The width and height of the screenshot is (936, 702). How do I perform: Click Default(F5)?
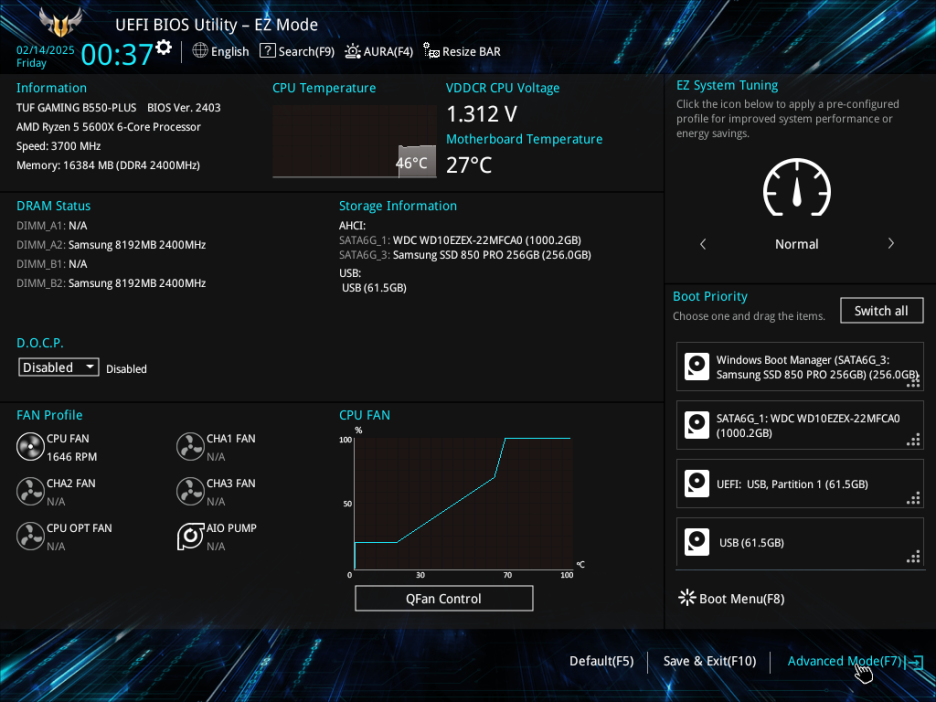tap(601, 661)
